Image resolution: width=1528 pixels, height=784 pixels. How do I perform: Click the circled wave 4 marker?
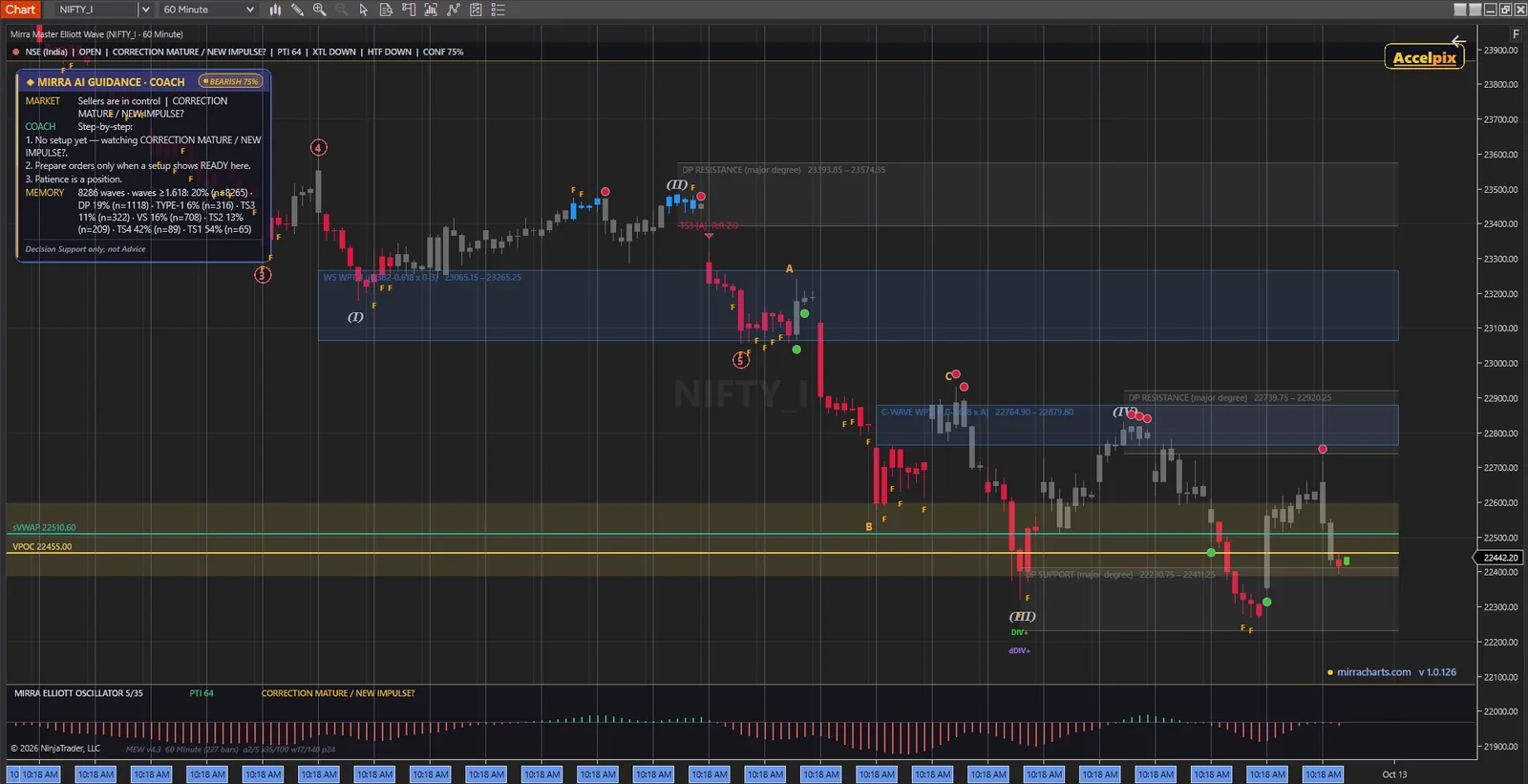[x=319, y=147]
